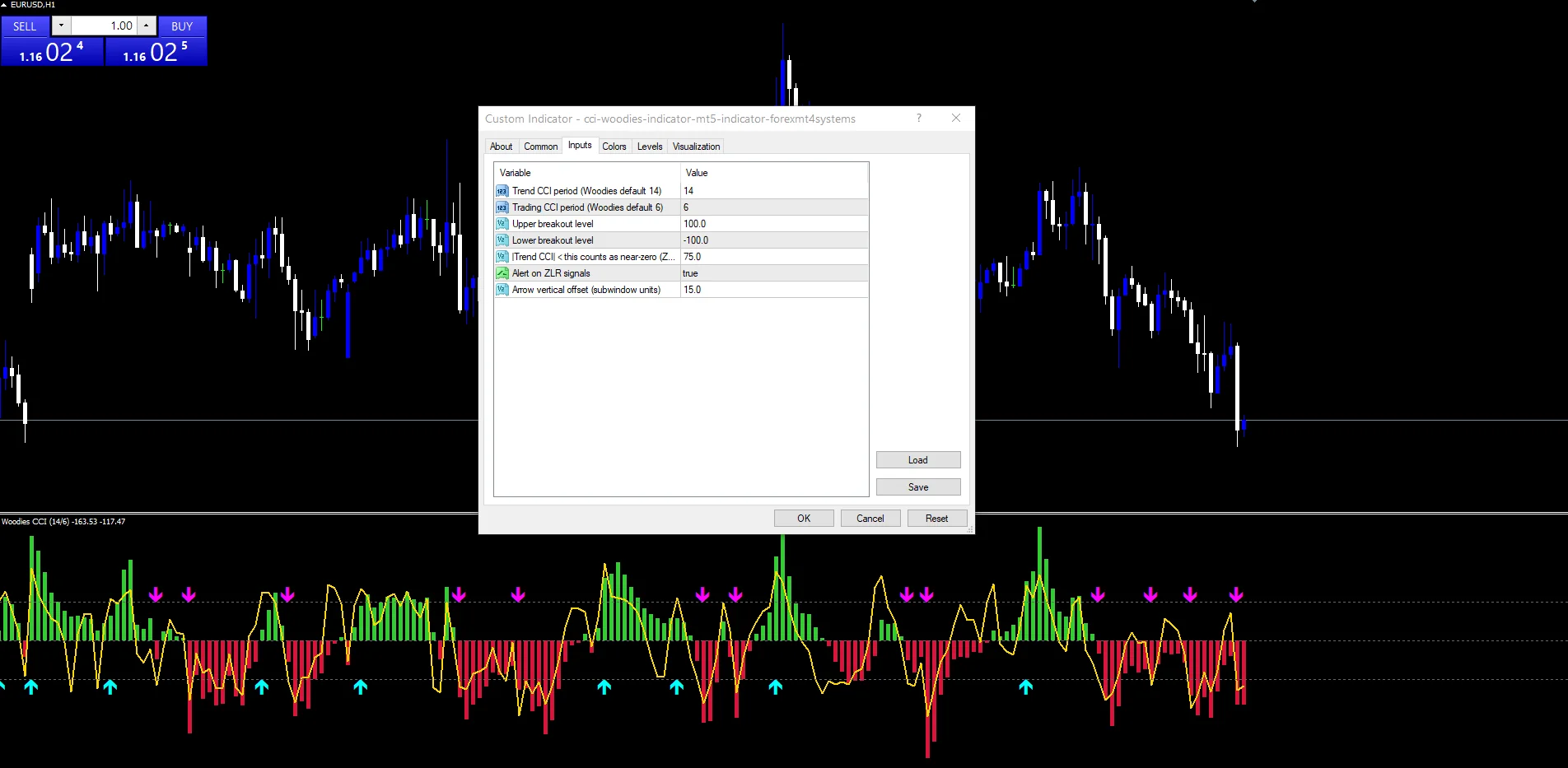Open the About tab
Screen dimensions: 1568x768
[501, 147]
